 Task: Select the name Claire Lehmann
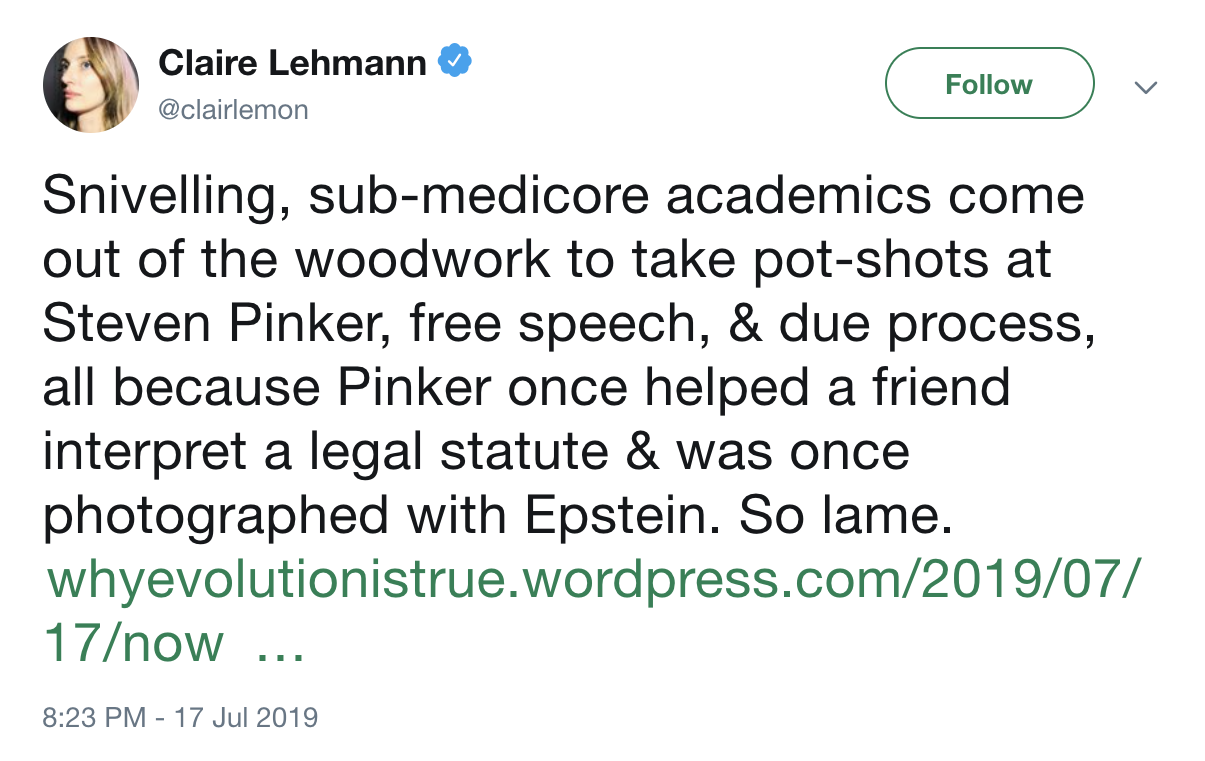294,61
